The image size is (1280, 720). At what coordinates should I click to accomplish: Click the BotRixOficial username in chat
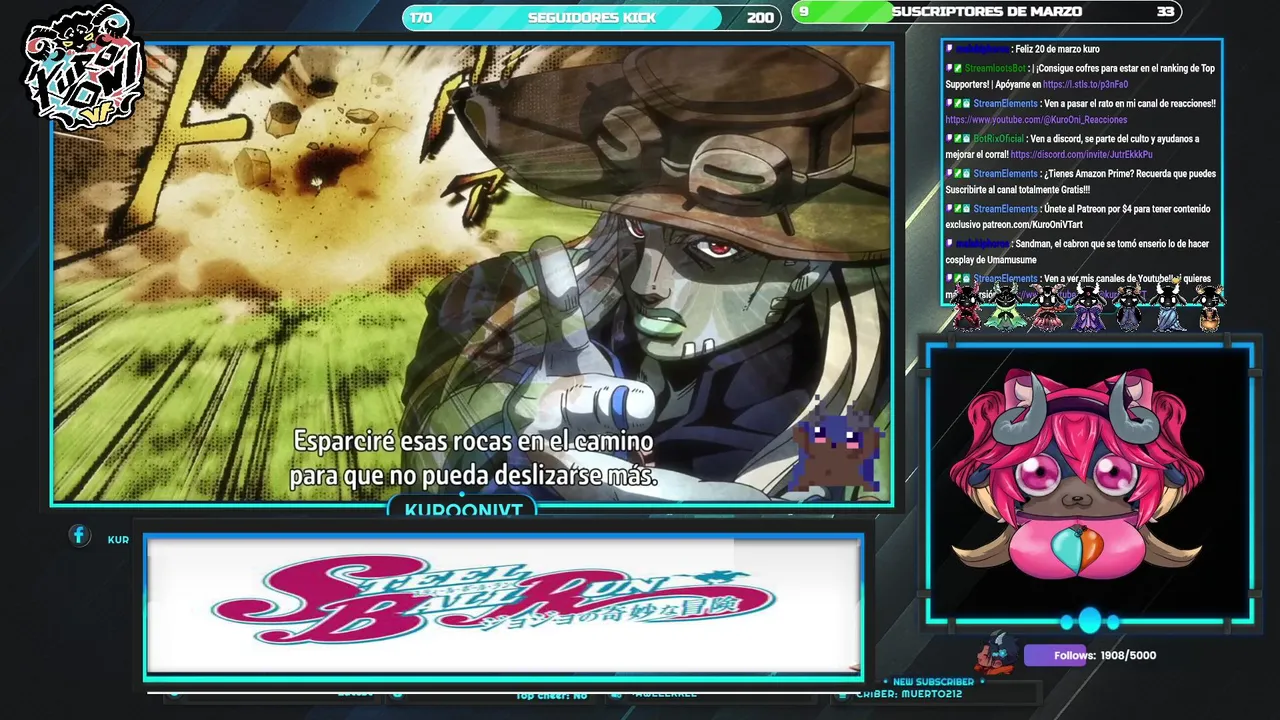(x=999, y=139)
